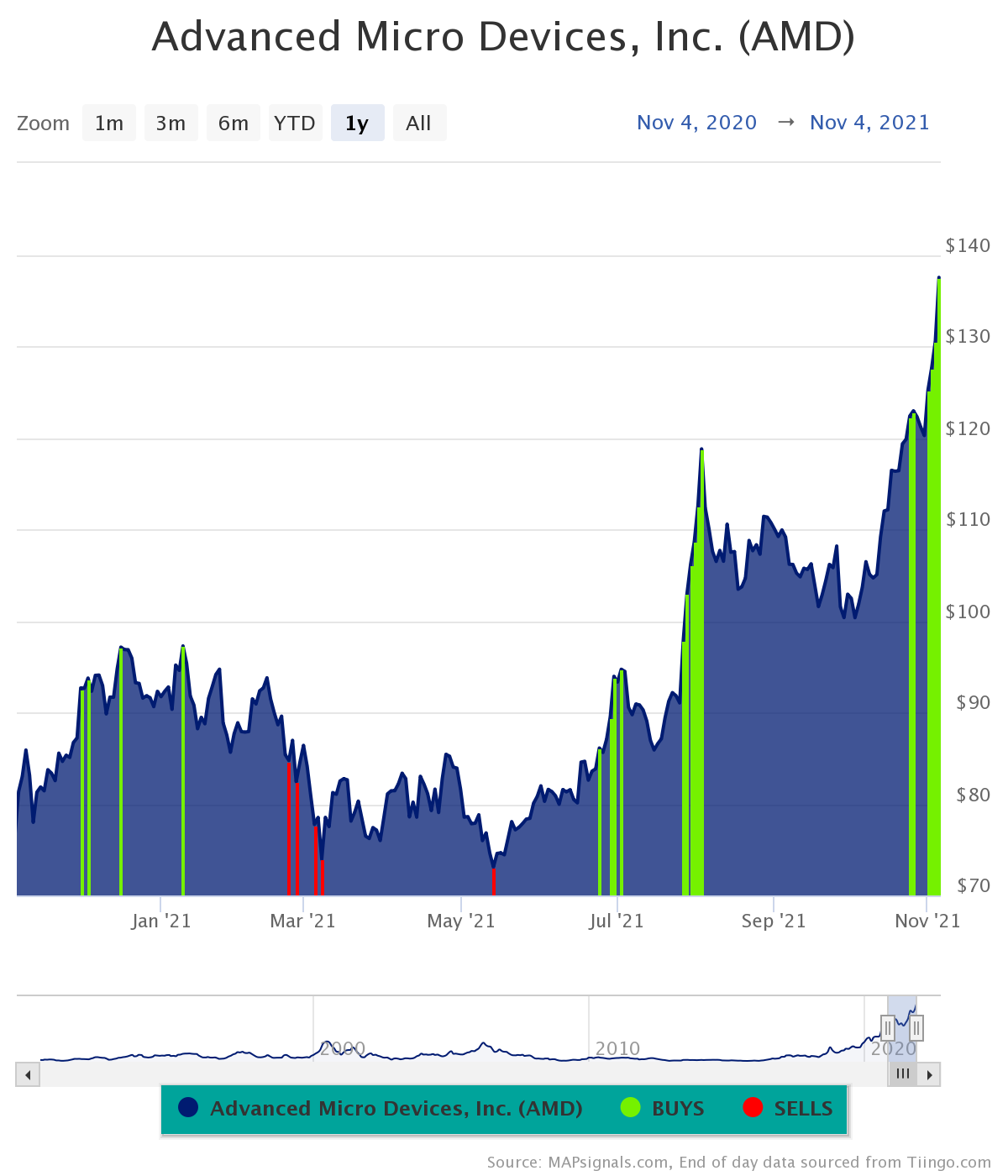Click the 2010 label in the navigator
The image size is (1008, 1176).
617,1048
